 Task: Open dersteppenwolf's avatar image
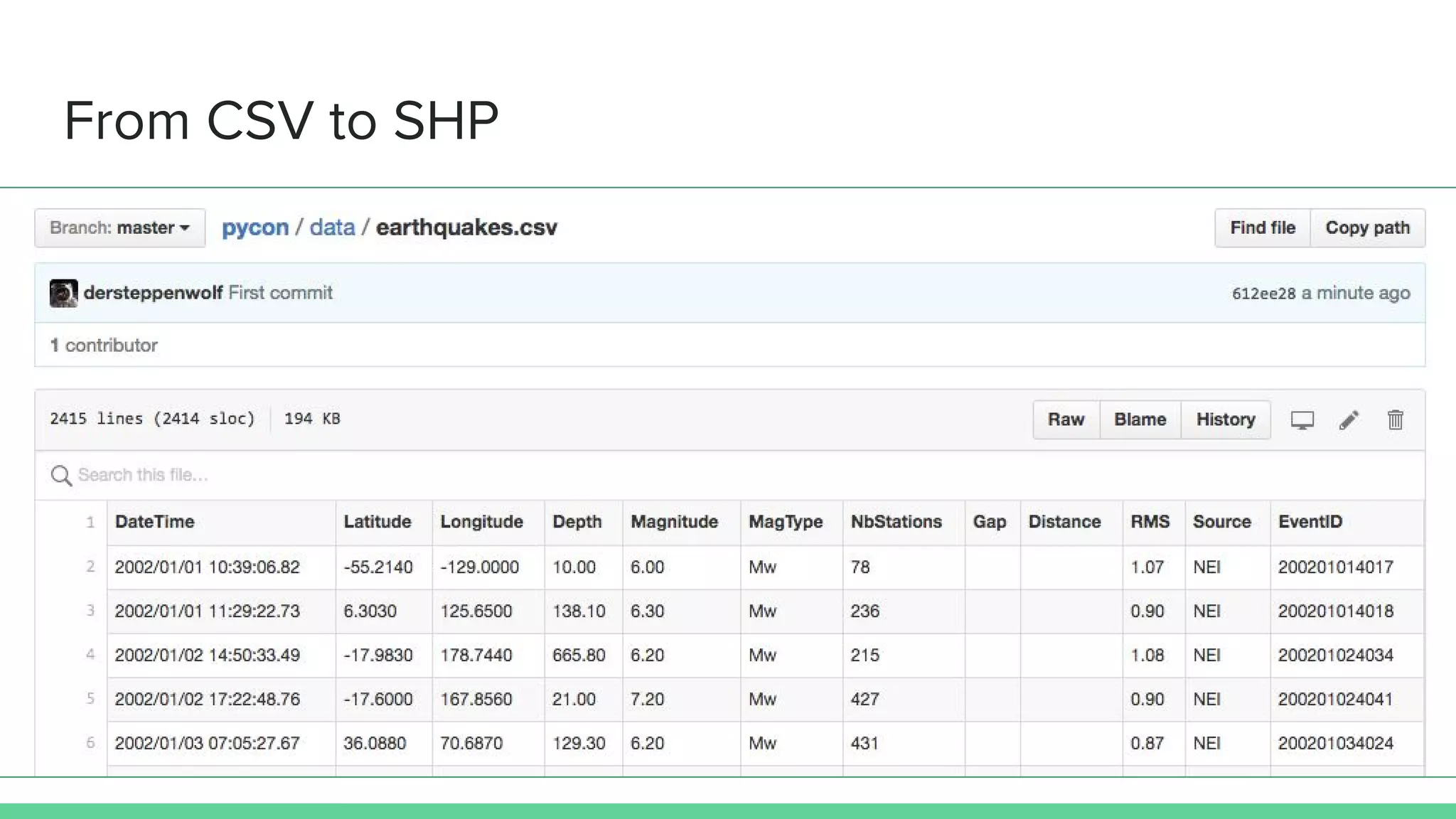[x=63, y=293]
